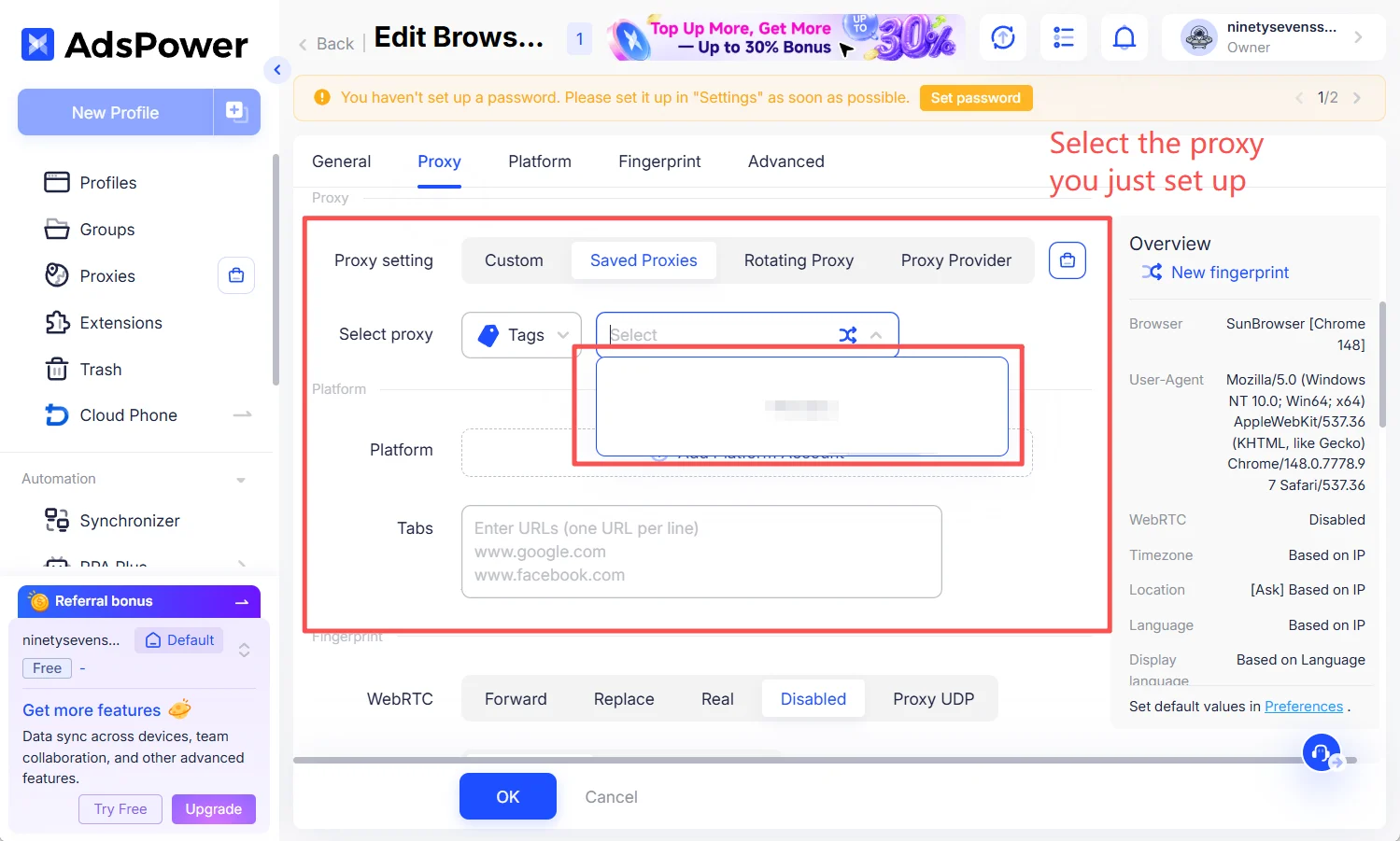Set WebRTC to Disabled
This screenshot has height=841, width=1400.
point(813,699)
